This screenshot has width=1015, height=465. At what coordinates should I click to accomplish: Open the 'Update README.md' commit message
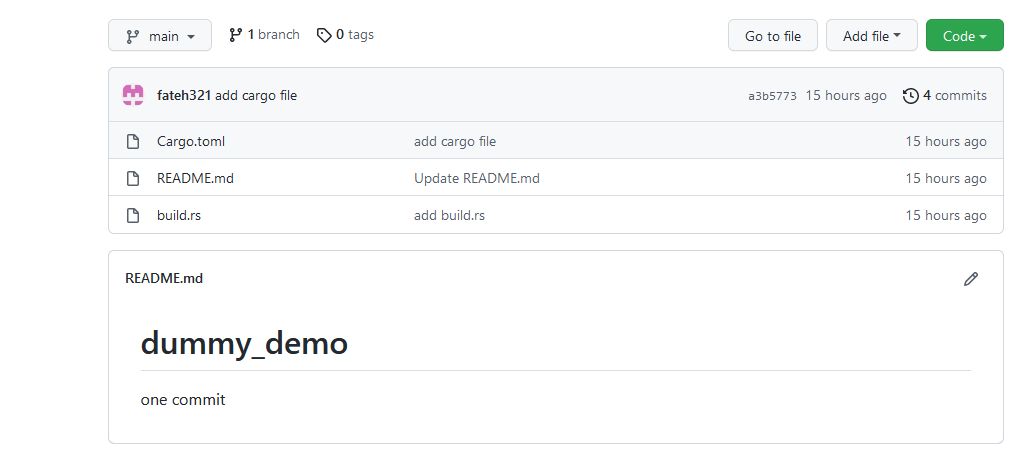[x=476, y=178]
